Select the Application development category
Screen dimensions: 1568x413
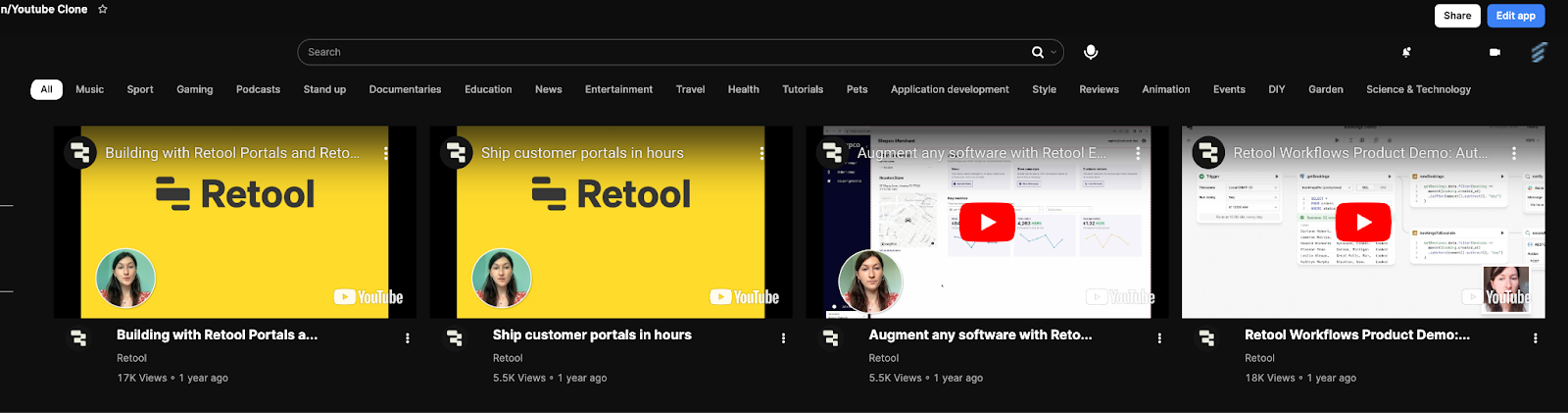(x=950, y=89)
